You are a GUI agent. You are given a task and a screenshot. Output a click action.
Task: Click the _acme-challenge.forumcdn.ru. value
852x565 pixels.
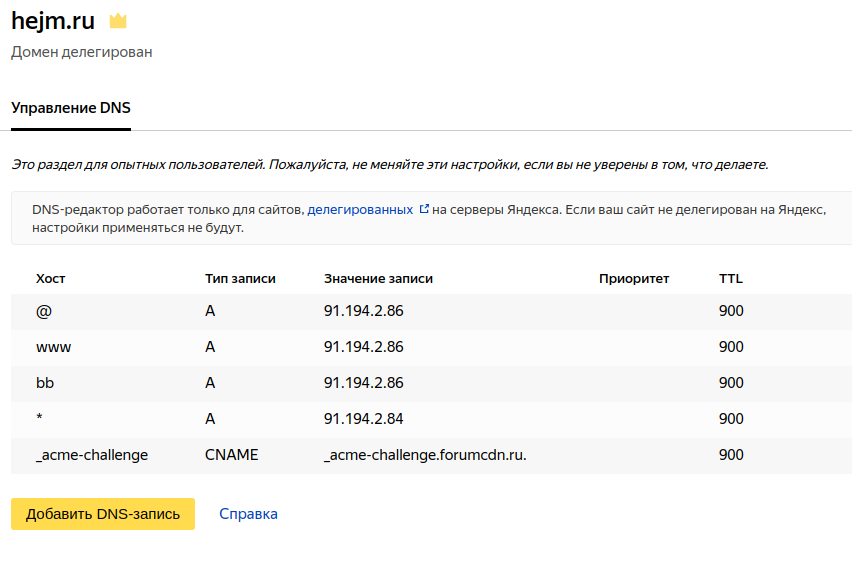tap(425, 455)
